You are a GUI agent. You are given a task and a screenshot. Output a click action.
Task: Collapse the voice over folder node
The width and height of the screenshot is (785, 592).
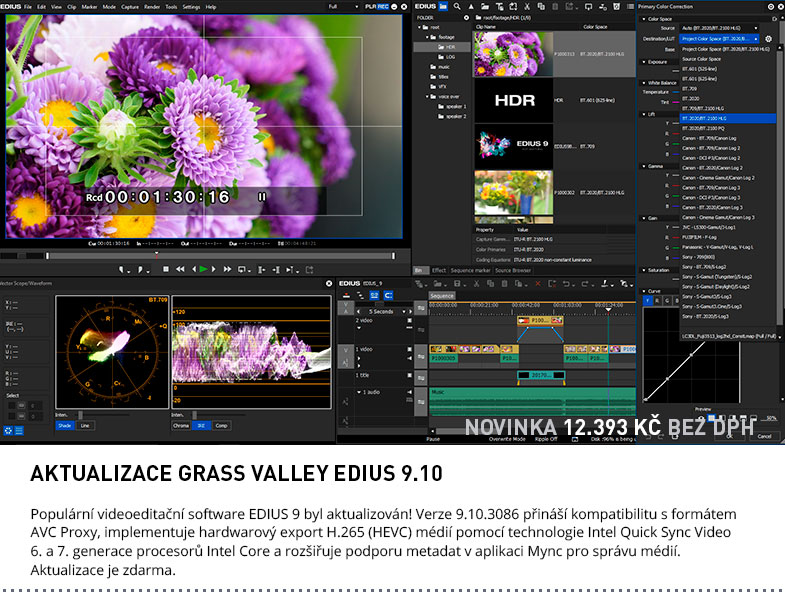(x=428, y=97)
